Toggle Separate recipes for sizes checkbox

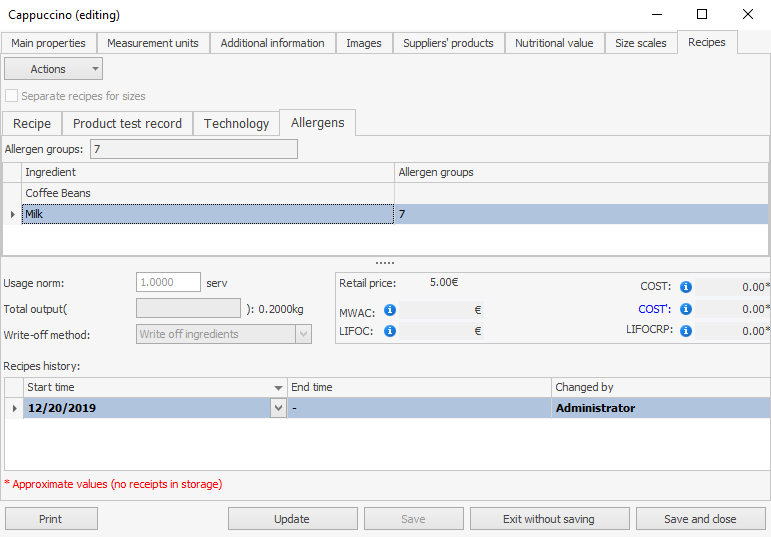point(12,97)
